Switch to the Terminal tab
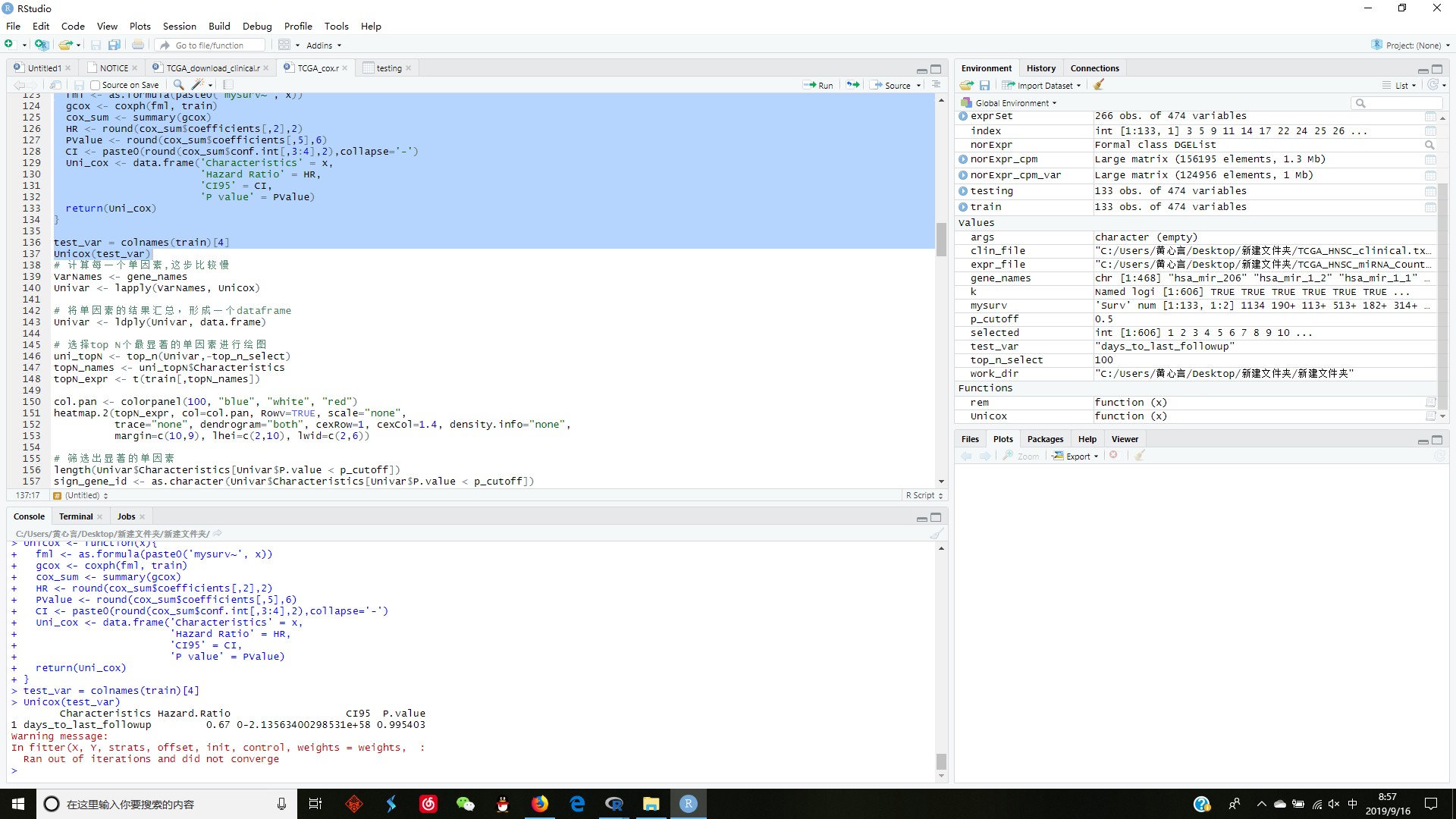 76,515
